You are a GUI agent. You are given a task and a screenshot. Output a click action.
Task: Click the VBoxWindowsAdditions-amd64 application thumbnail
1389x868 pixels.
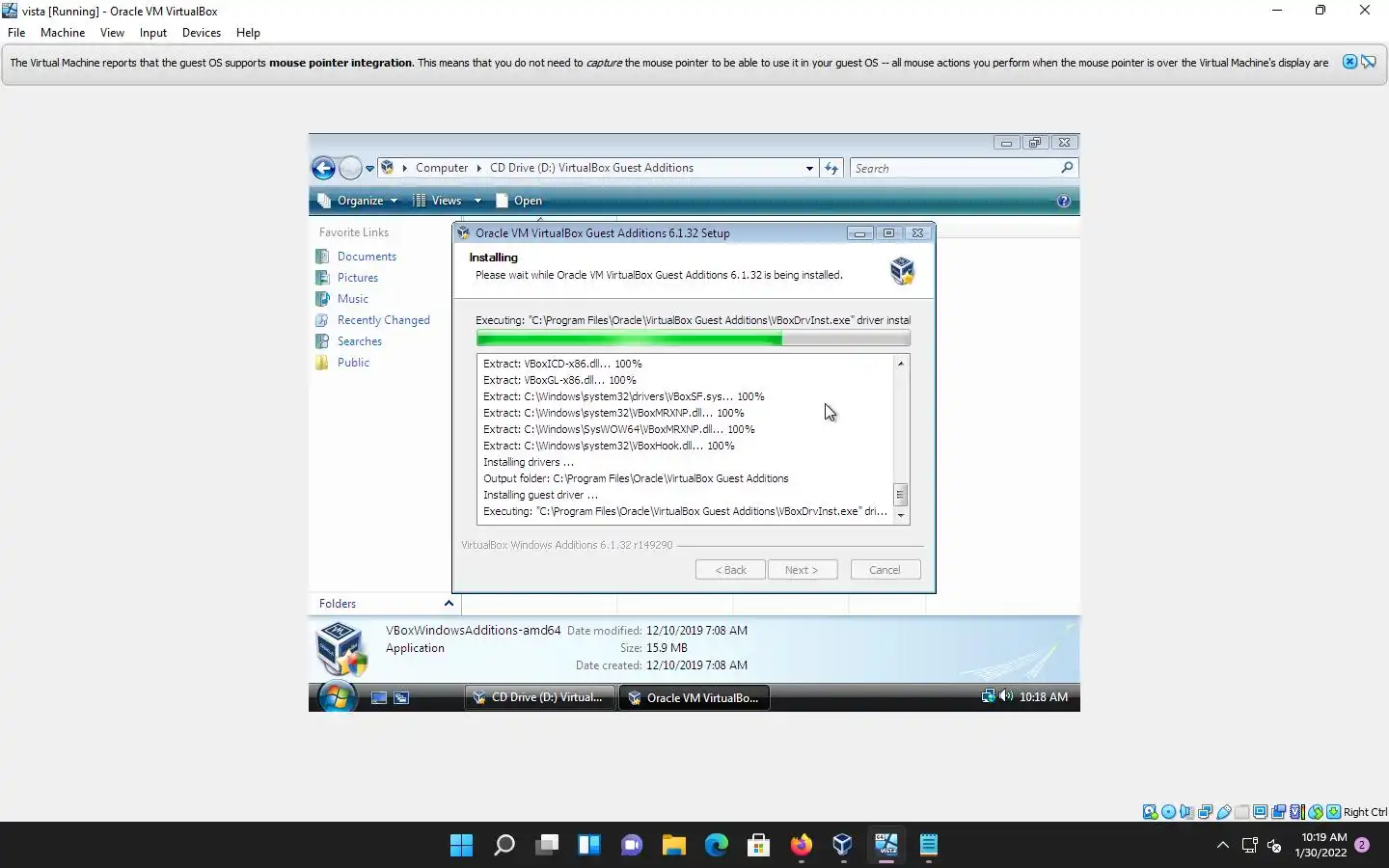pos(341,648)
